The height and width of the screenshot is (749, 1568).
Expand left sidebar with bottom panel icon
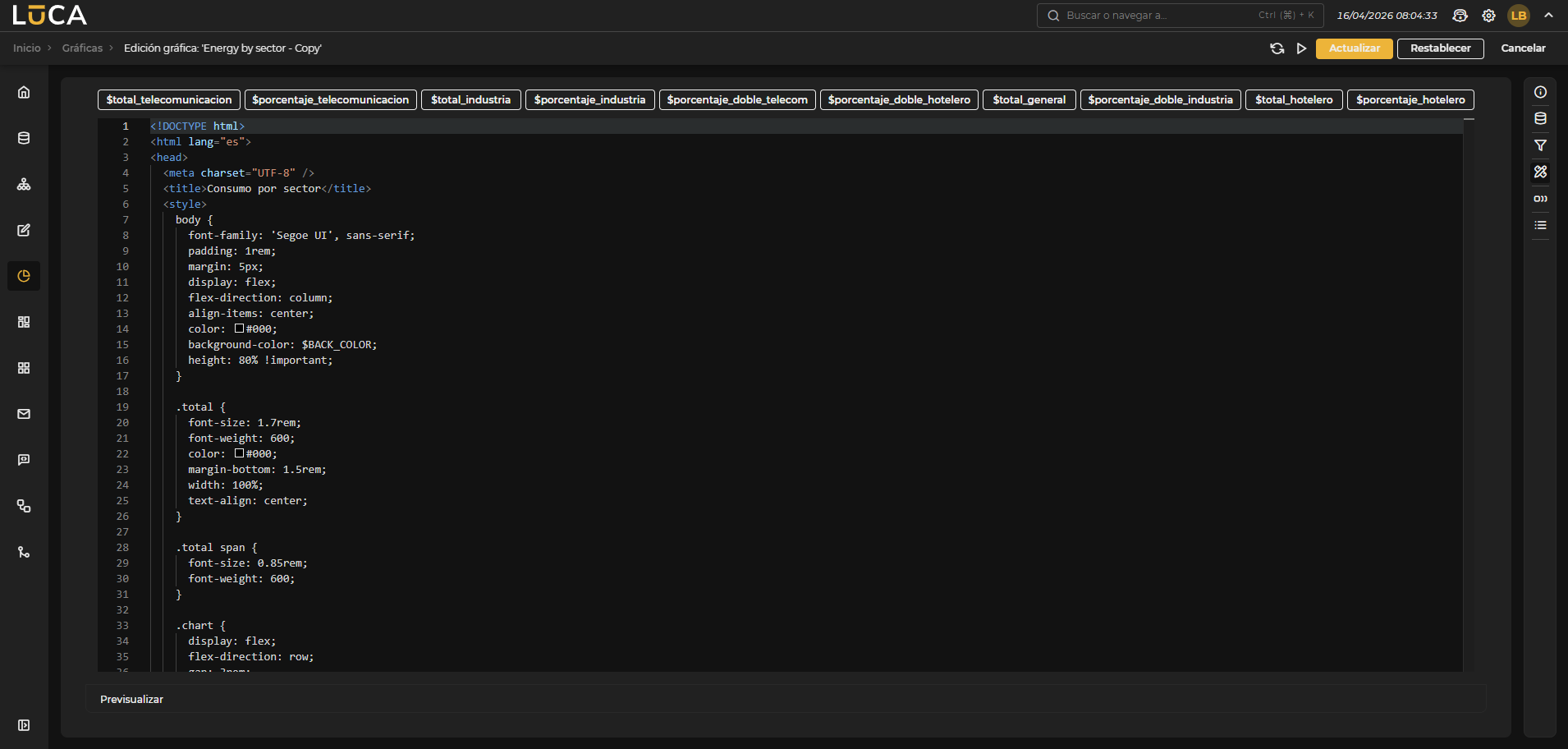(24, 725)
